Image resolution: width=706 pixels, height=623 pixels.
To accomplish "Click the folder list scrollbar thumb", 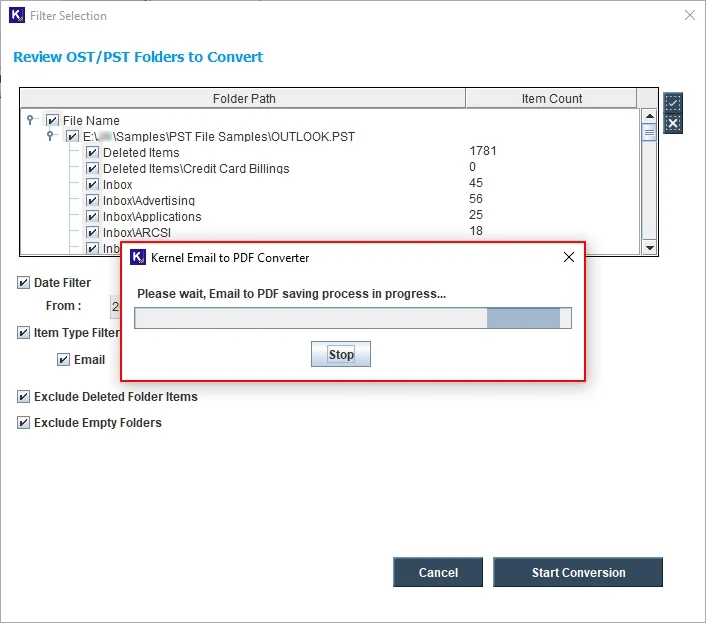I will (649, 132).
